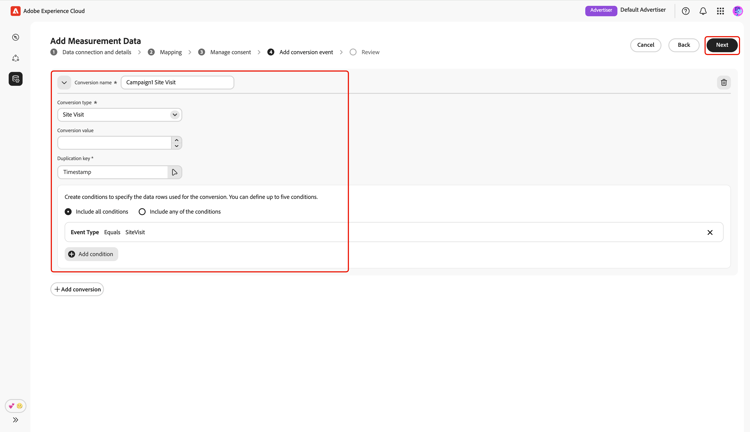Screen dimensions: 750x432
Task: Click the Next button
Action: tap(722, 45)
